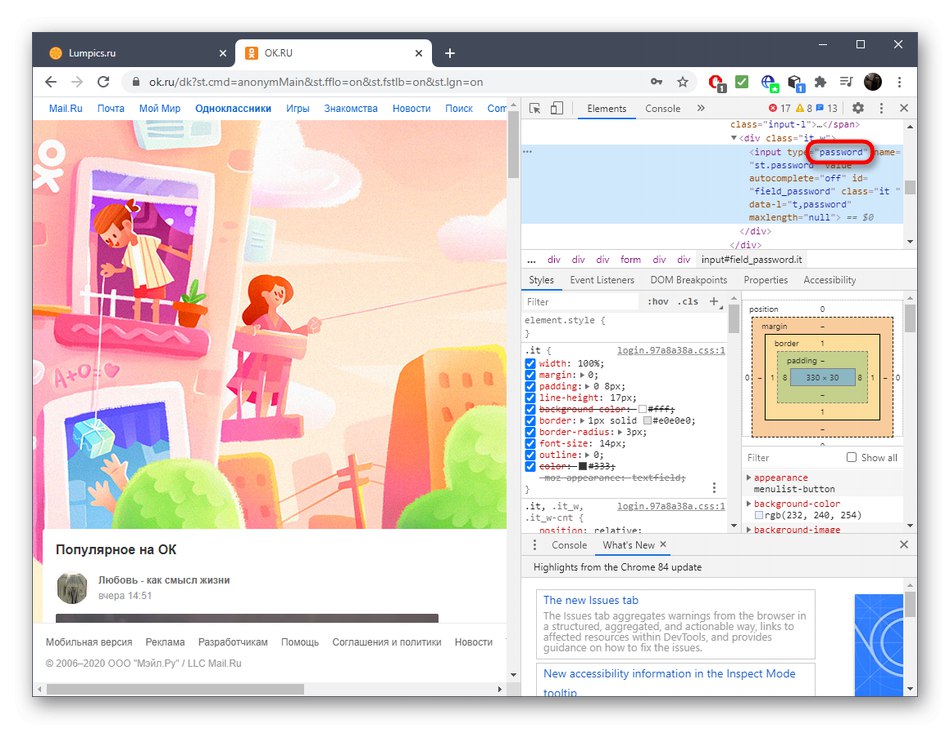Expand the appearance computed property
Viewport: 950px width, 729px height.
pyautogui.click(x=749, y=478)
